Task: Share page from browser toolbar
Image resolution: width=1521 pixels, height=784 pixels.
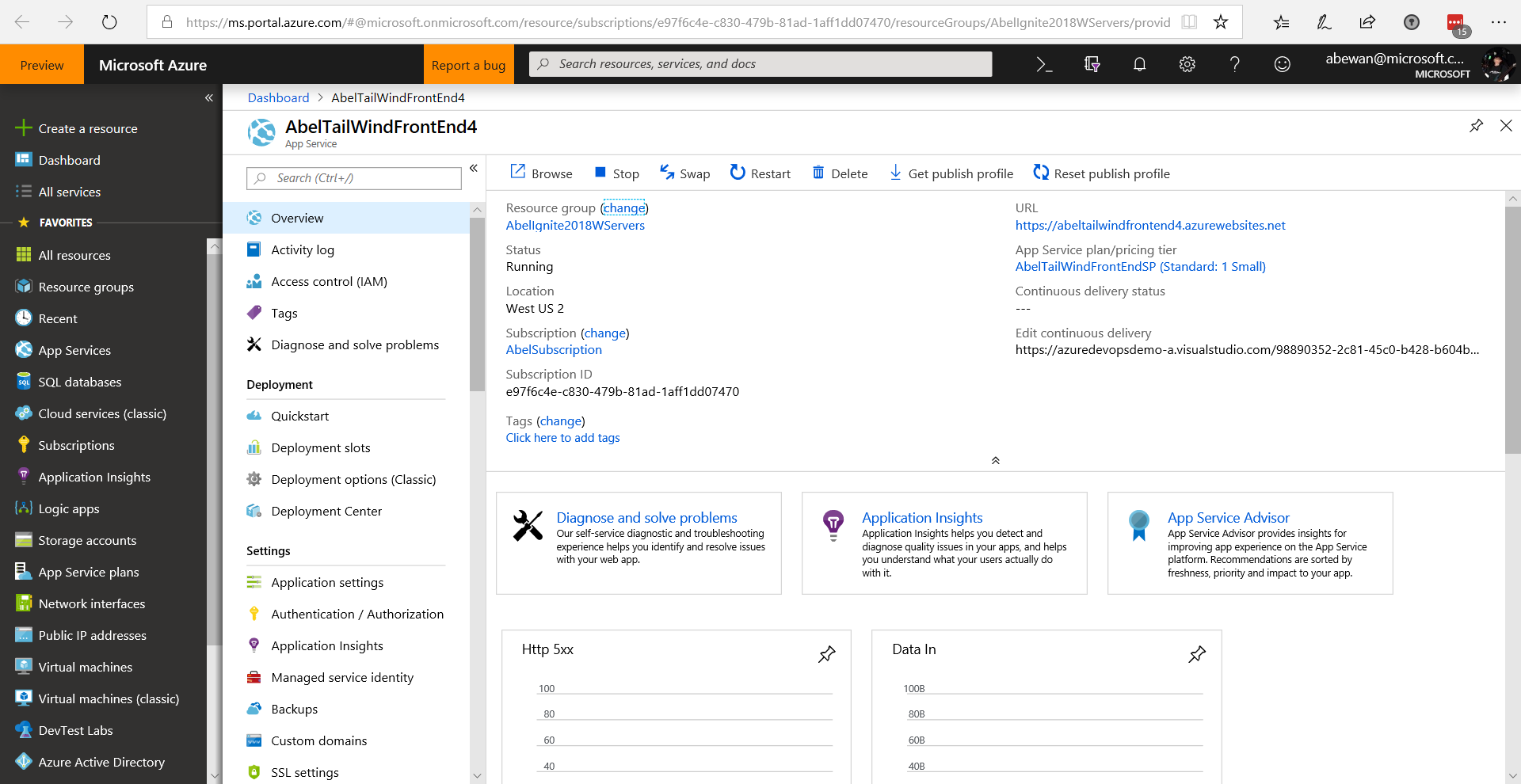Action: [1367, 22]
